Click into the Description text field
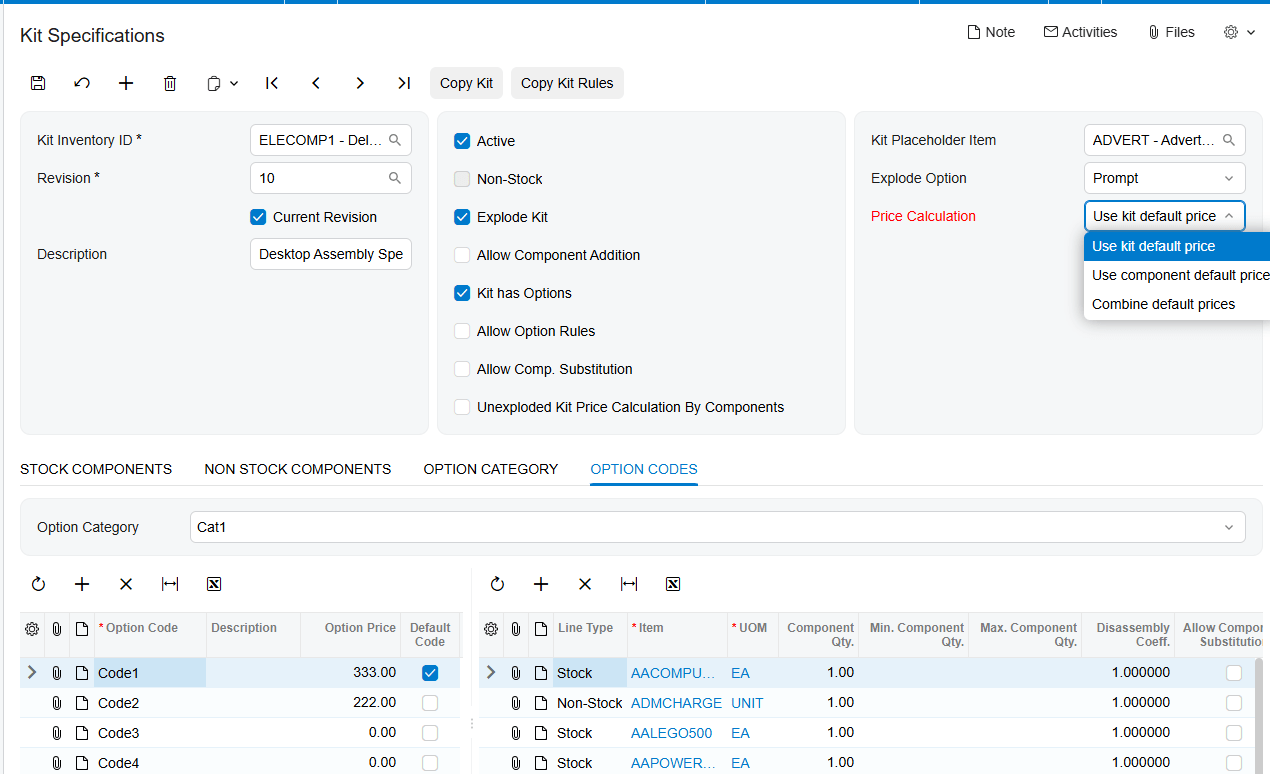1270x774 pixels. pos(331,254)
